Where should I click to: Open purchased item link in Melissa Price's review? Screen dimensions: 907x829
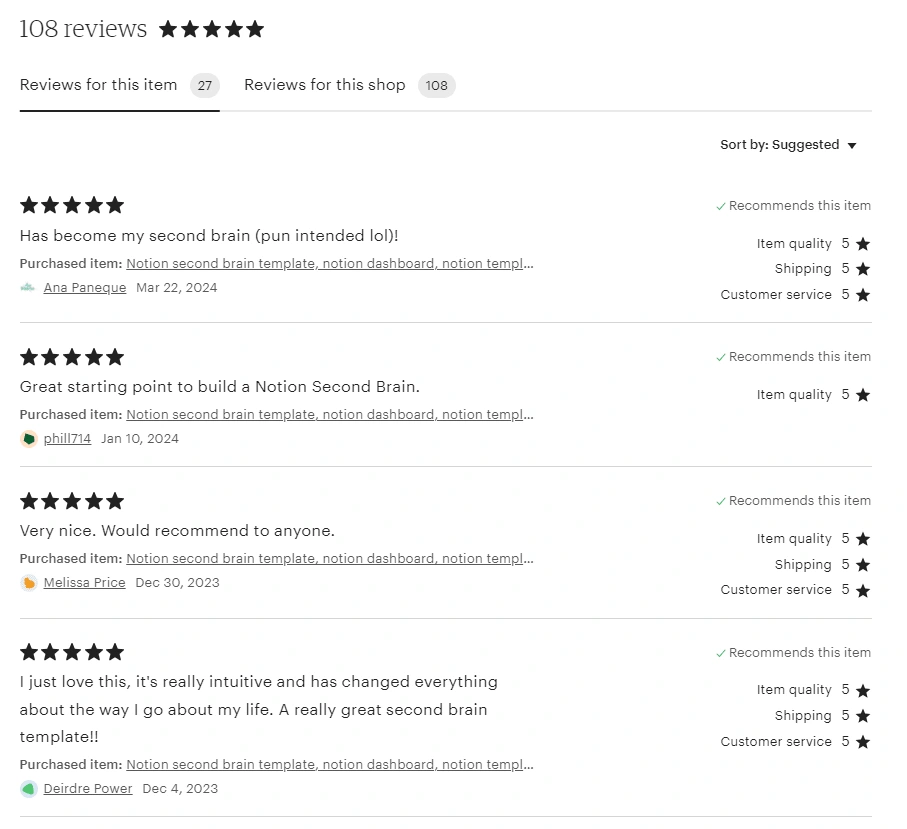[x=330, y=559]
